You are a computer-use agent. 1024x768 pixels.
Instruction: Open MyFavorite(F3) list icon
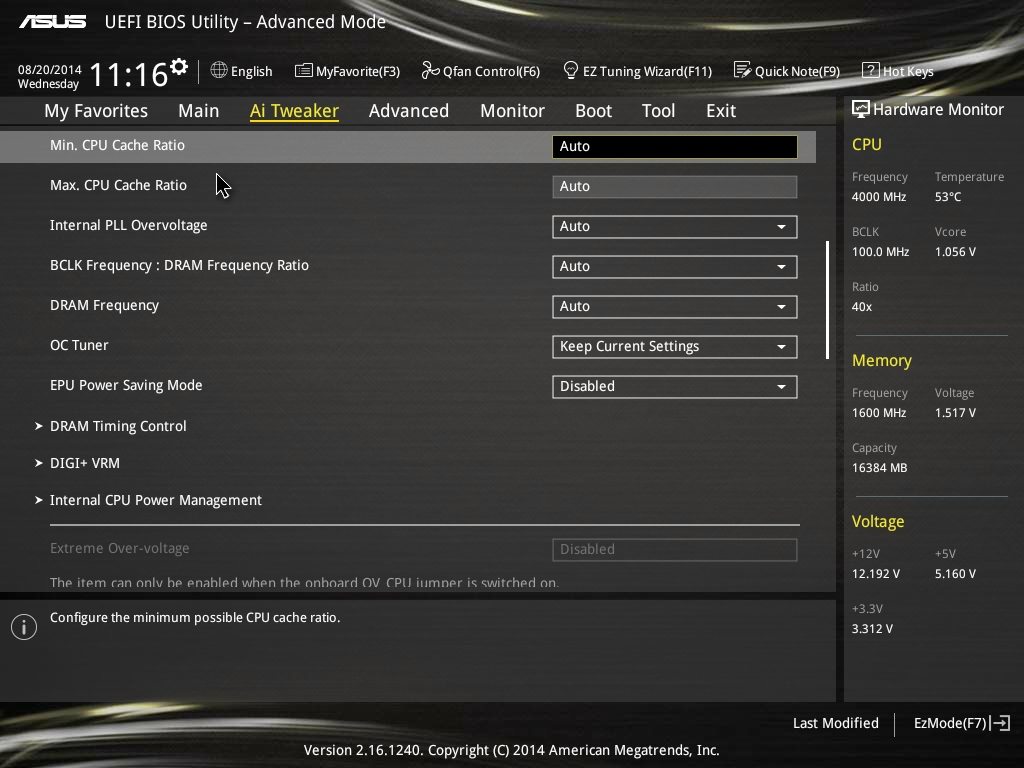coord(303,71)
